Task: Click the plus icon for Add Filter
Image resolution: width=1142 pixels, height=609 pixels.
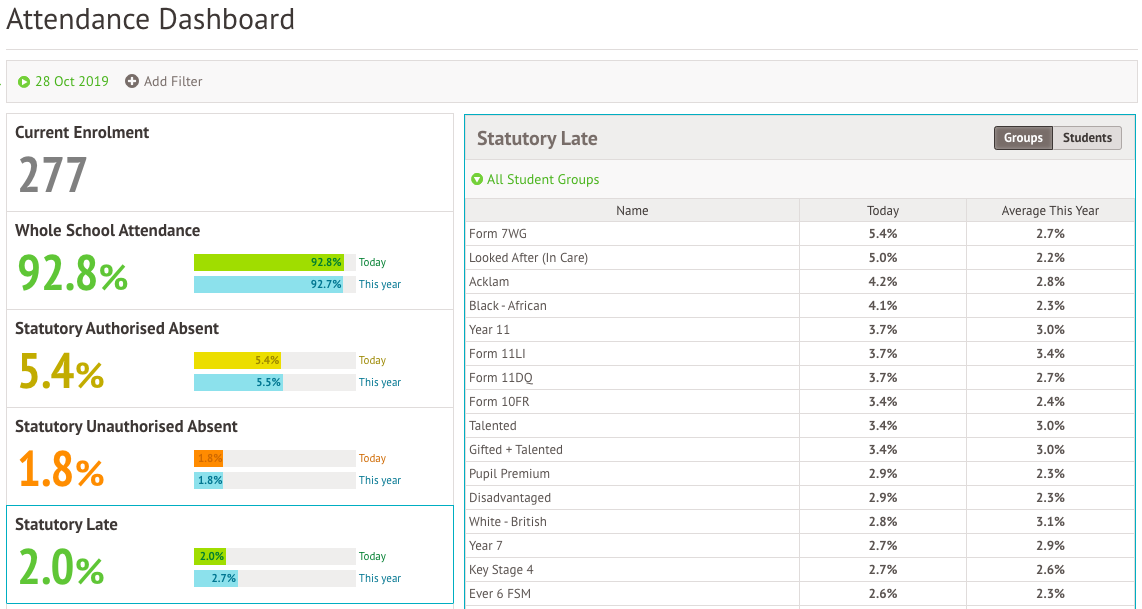Action: tap(132, 82)
